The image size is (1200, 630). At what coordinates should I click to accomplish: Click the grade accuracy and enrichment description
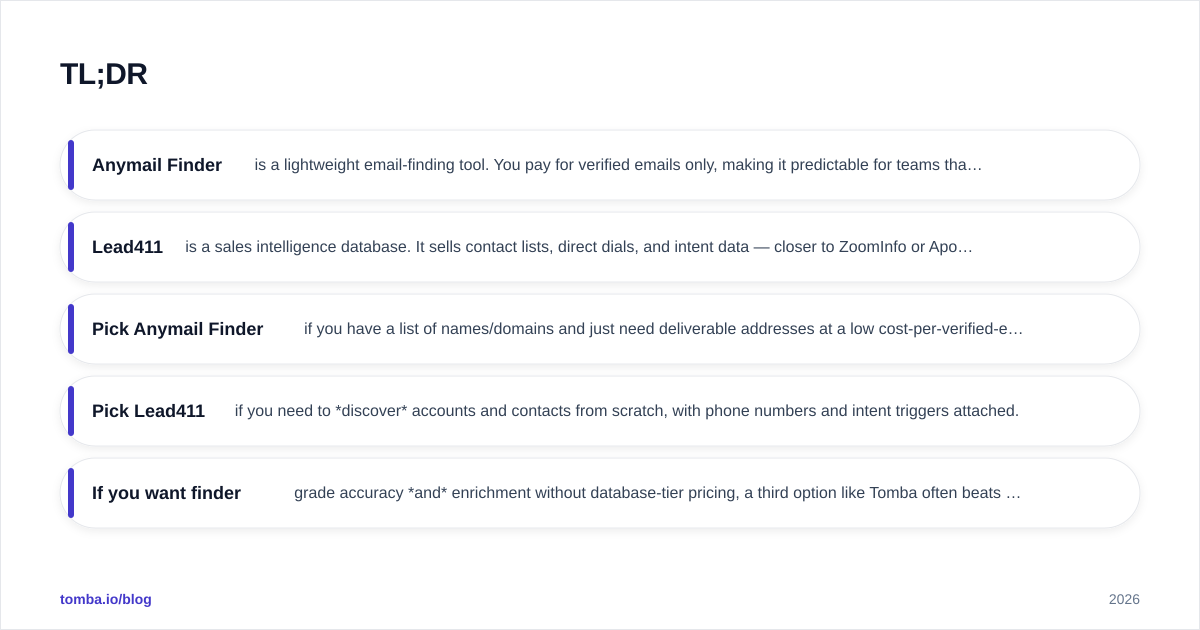click(x=657, y=493)
